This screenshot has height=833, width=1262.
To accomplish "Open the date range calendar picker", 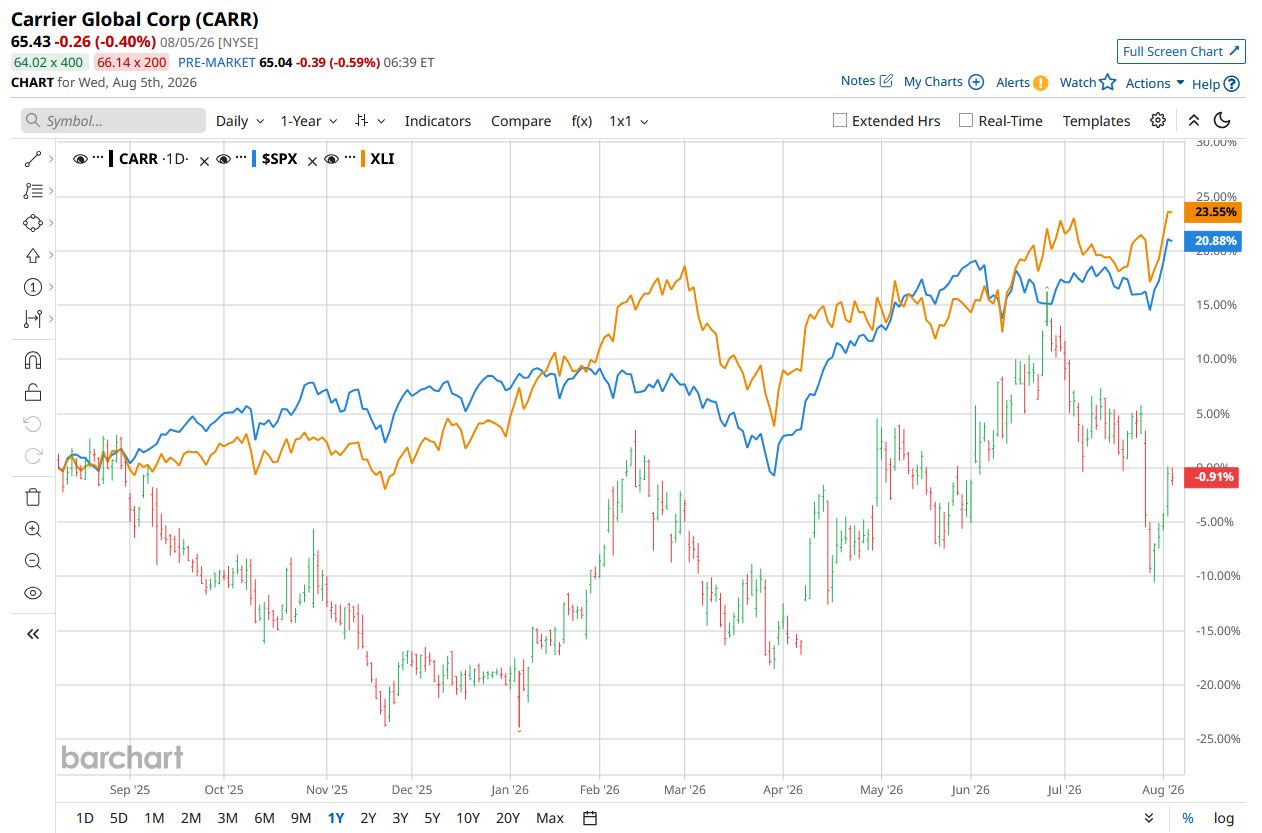I will pos(590,818).
